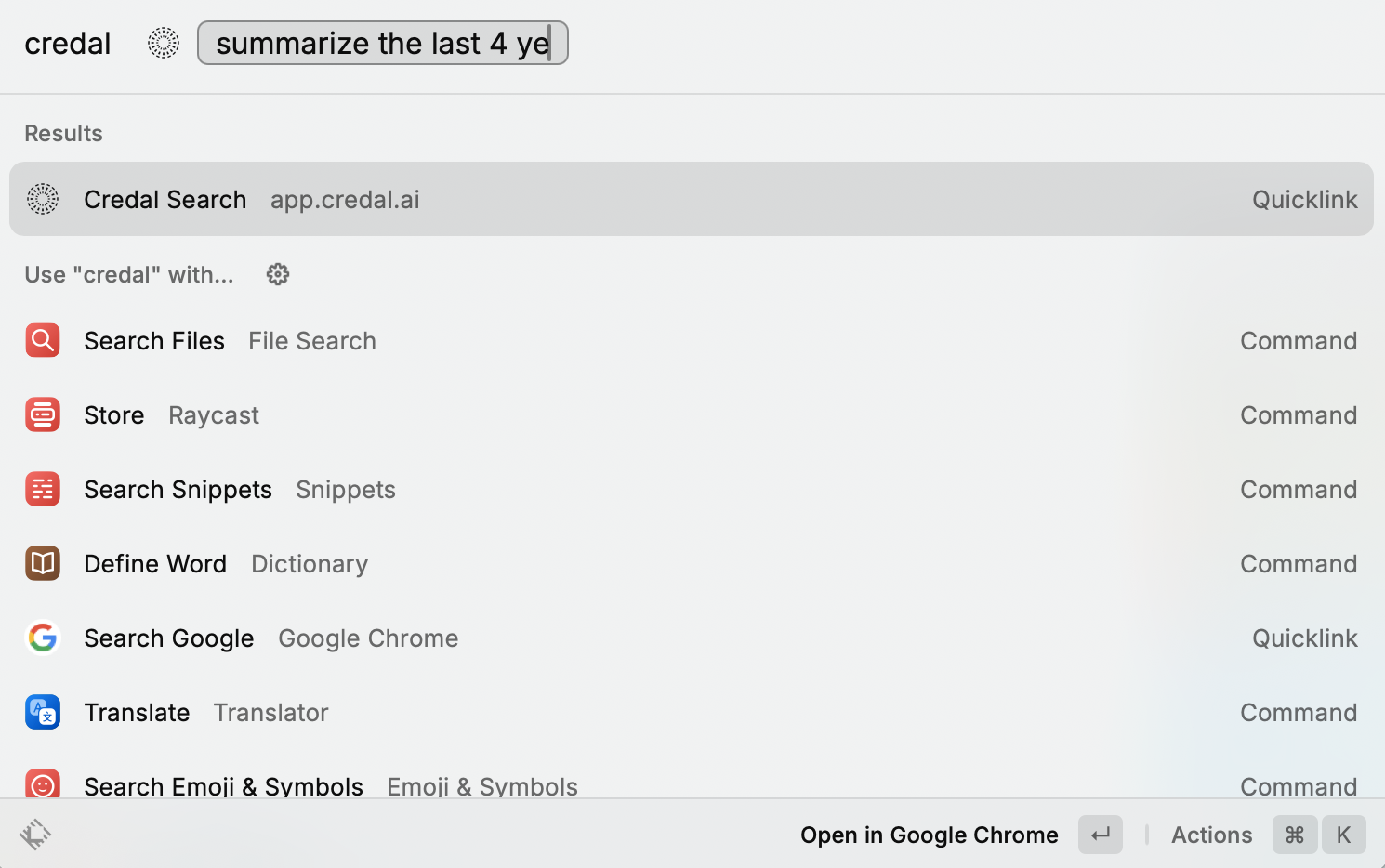Open the Translator icon
Image resolution: width=1385 pixels, height=868 pixels.
[x=43, y=712]
